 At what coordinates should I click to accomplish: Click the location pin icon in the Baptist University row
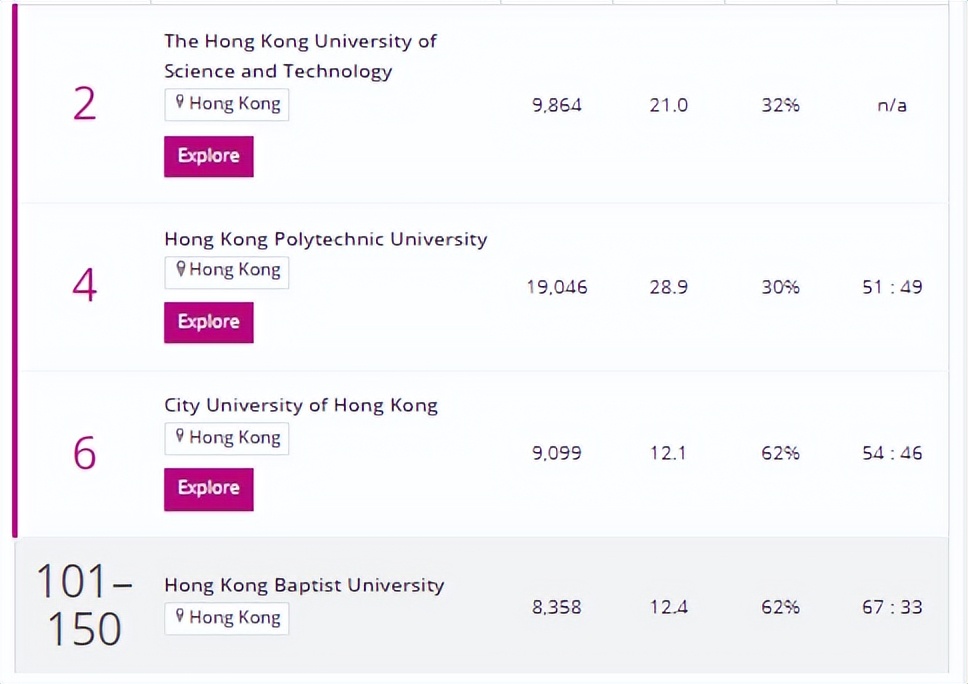tap(180, 618)
